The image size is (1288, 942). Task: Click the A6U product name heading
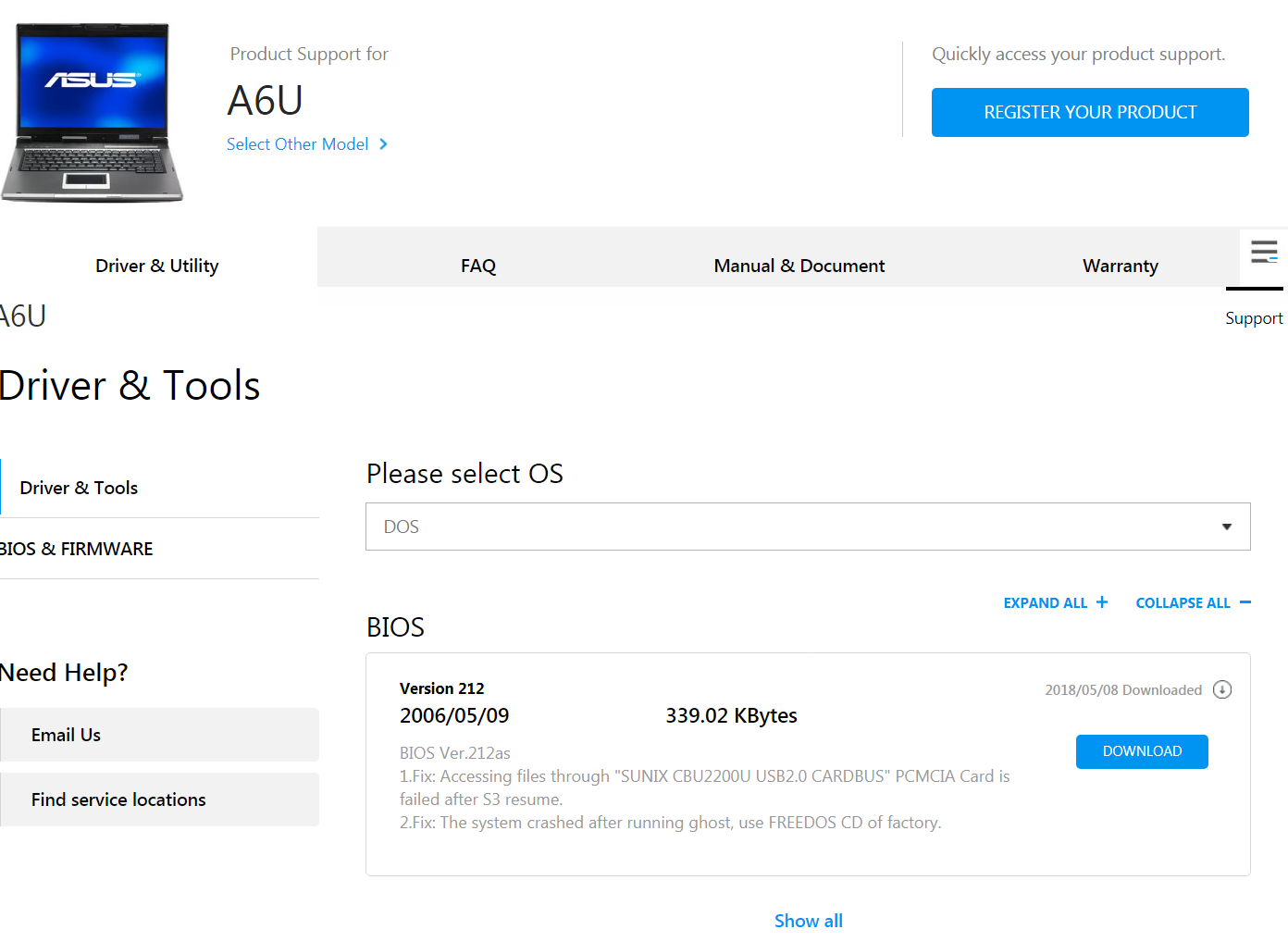(x=266, y=100)
